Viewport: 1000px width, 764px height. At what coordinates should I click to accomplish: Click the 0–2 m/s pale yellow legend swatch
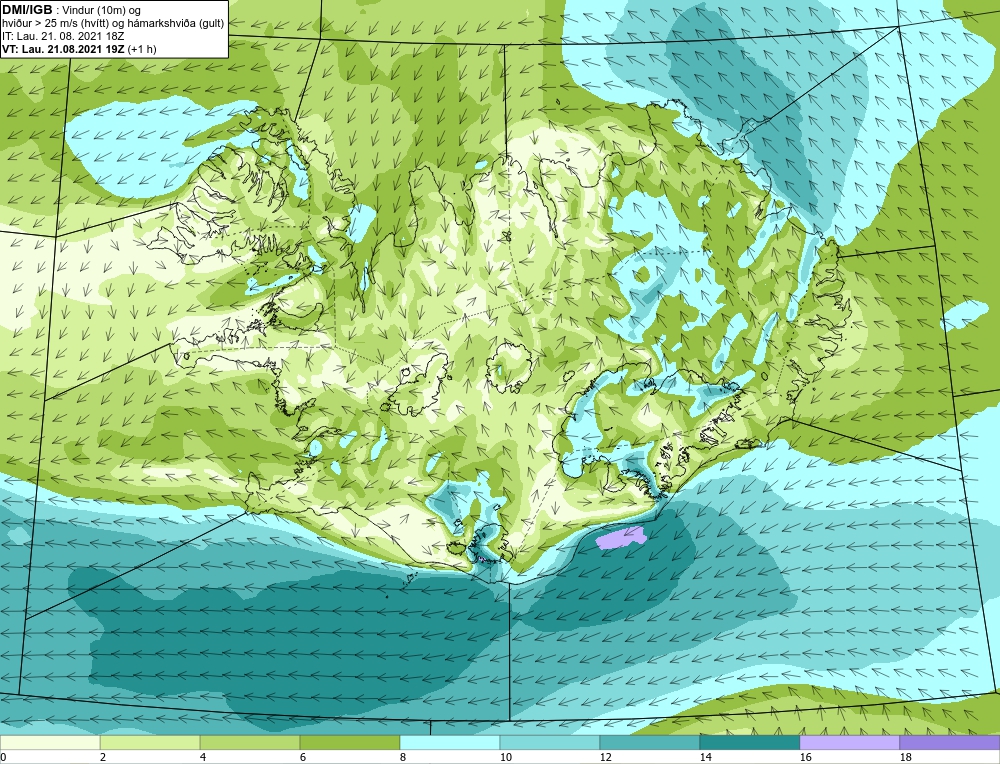(x=50, y=743)
